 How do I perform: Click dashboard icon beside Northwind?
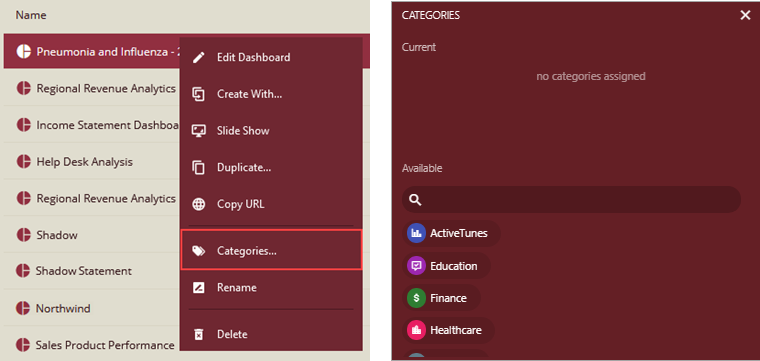[23, 308]
